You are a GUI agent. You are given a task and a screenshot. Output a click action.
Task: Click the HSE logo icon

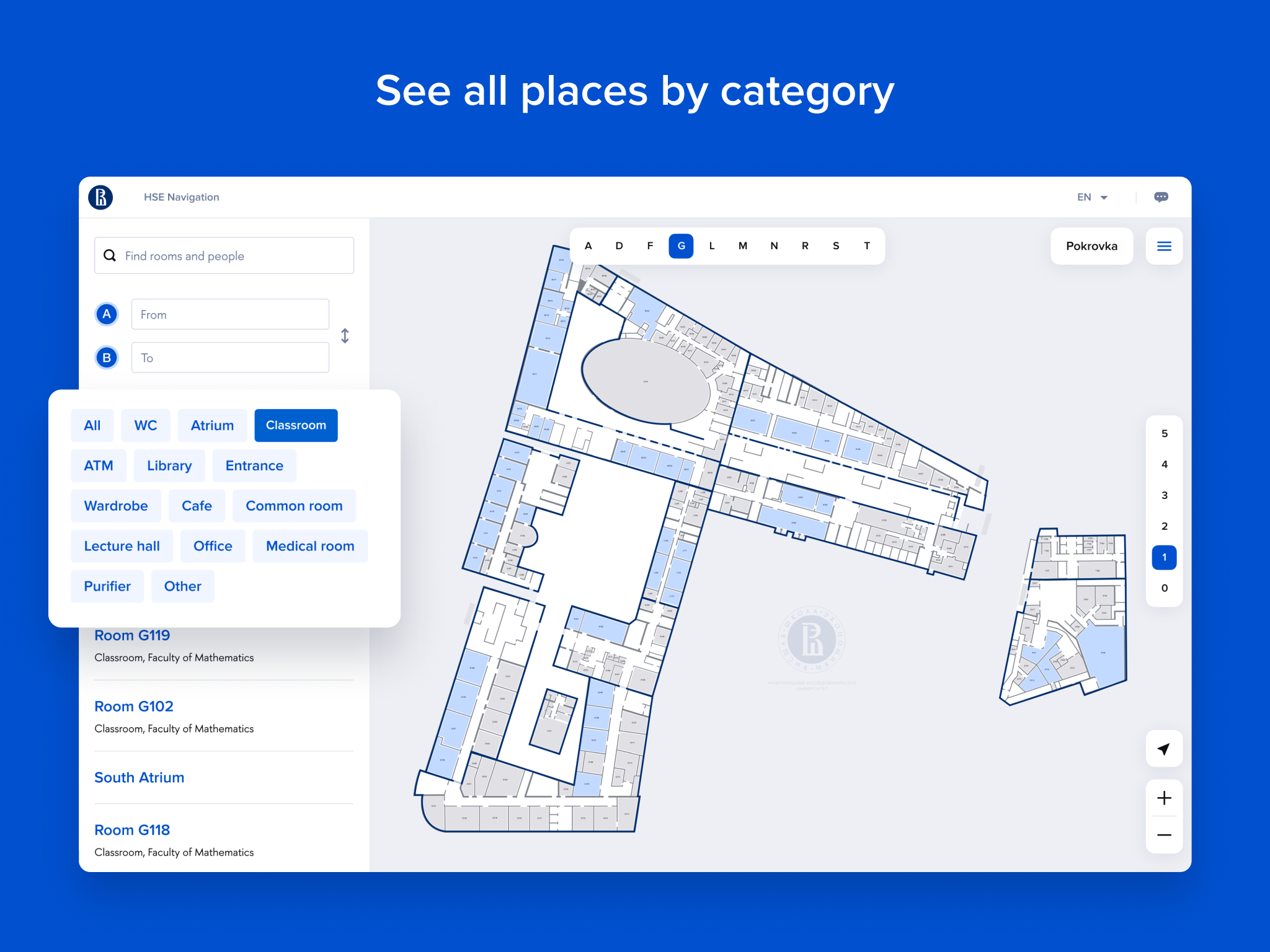pyautogui.click(x=100, y=197)
